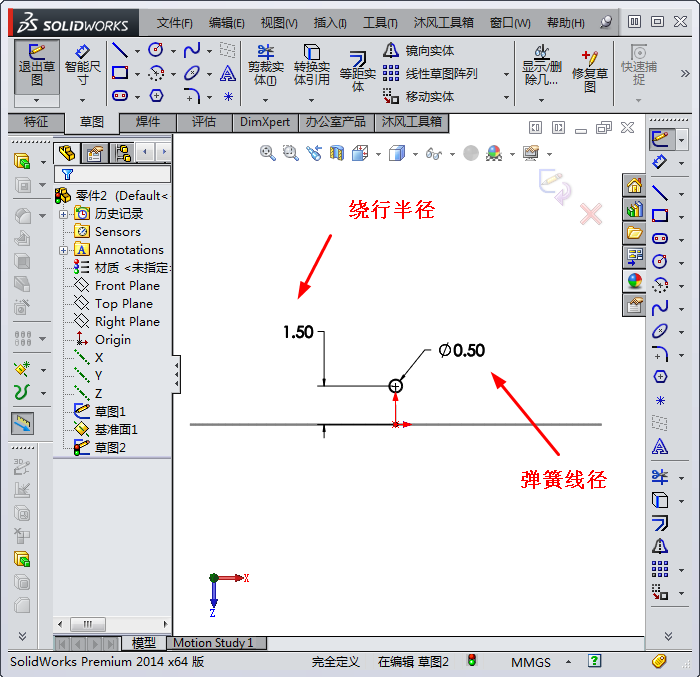Expand the 历史记录 tree node
The height and width of the screenshot is (677, 700).
click(64, 214)
